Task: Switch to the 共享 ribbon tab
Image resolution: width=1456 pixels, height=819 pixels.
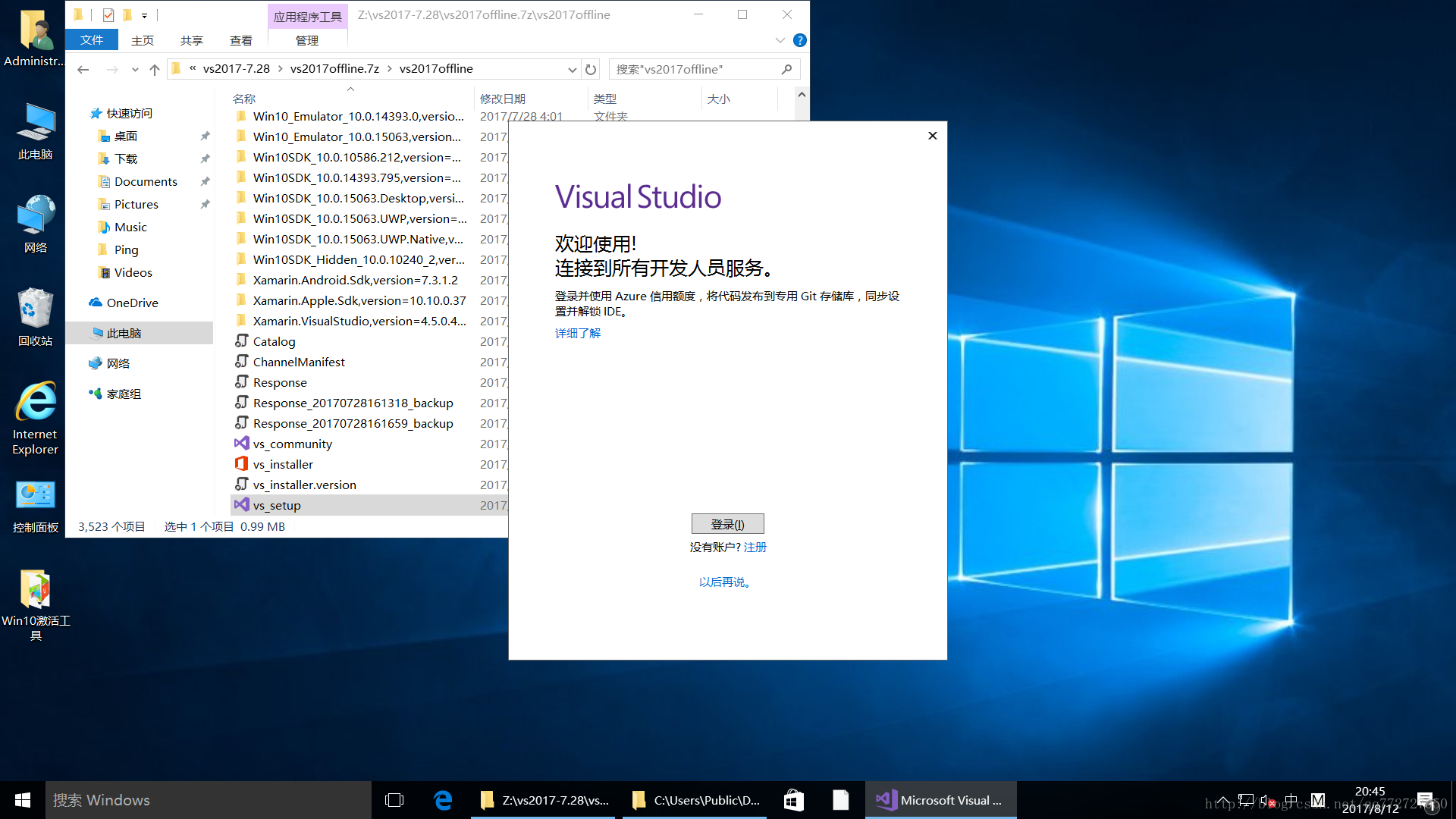Action: [192, 40]
